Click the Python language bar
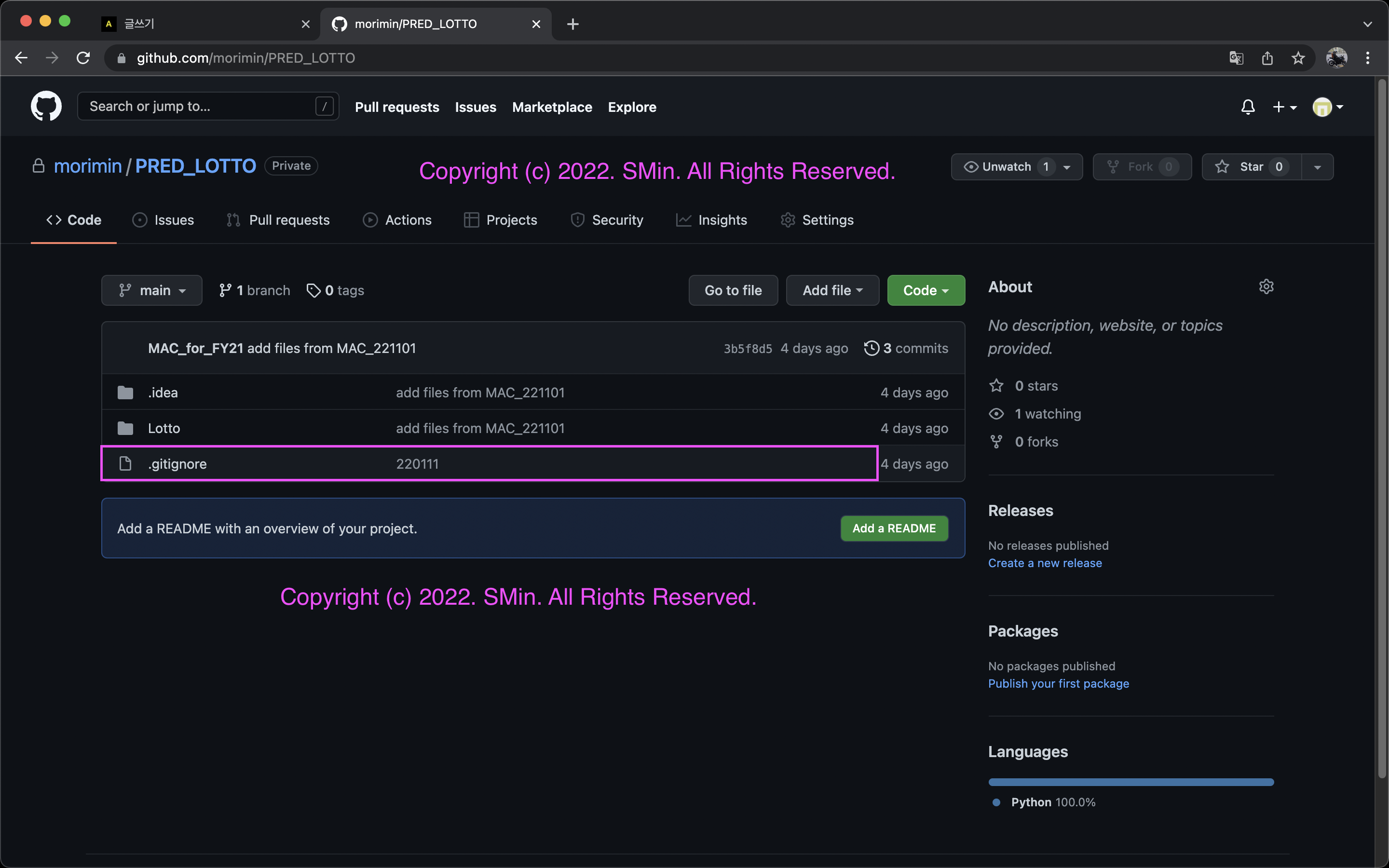Image resolution: width=1389 pixels, height=868 pixels. click(1130, 782)
